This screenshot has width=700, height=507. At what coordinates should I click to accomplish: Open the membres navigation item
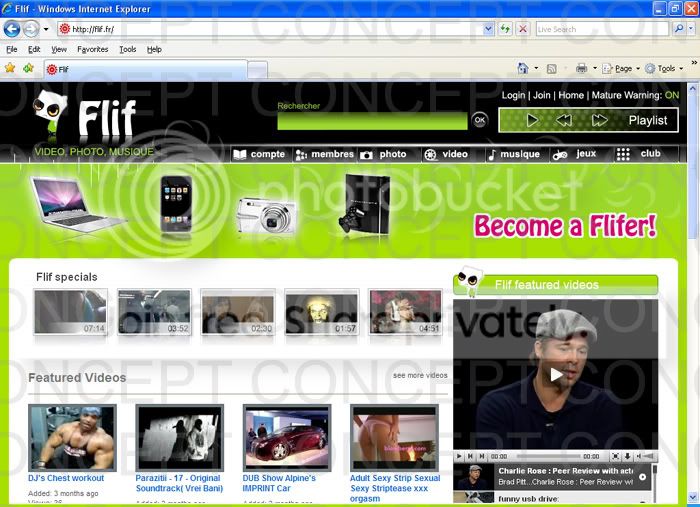[x=325, y=154]
